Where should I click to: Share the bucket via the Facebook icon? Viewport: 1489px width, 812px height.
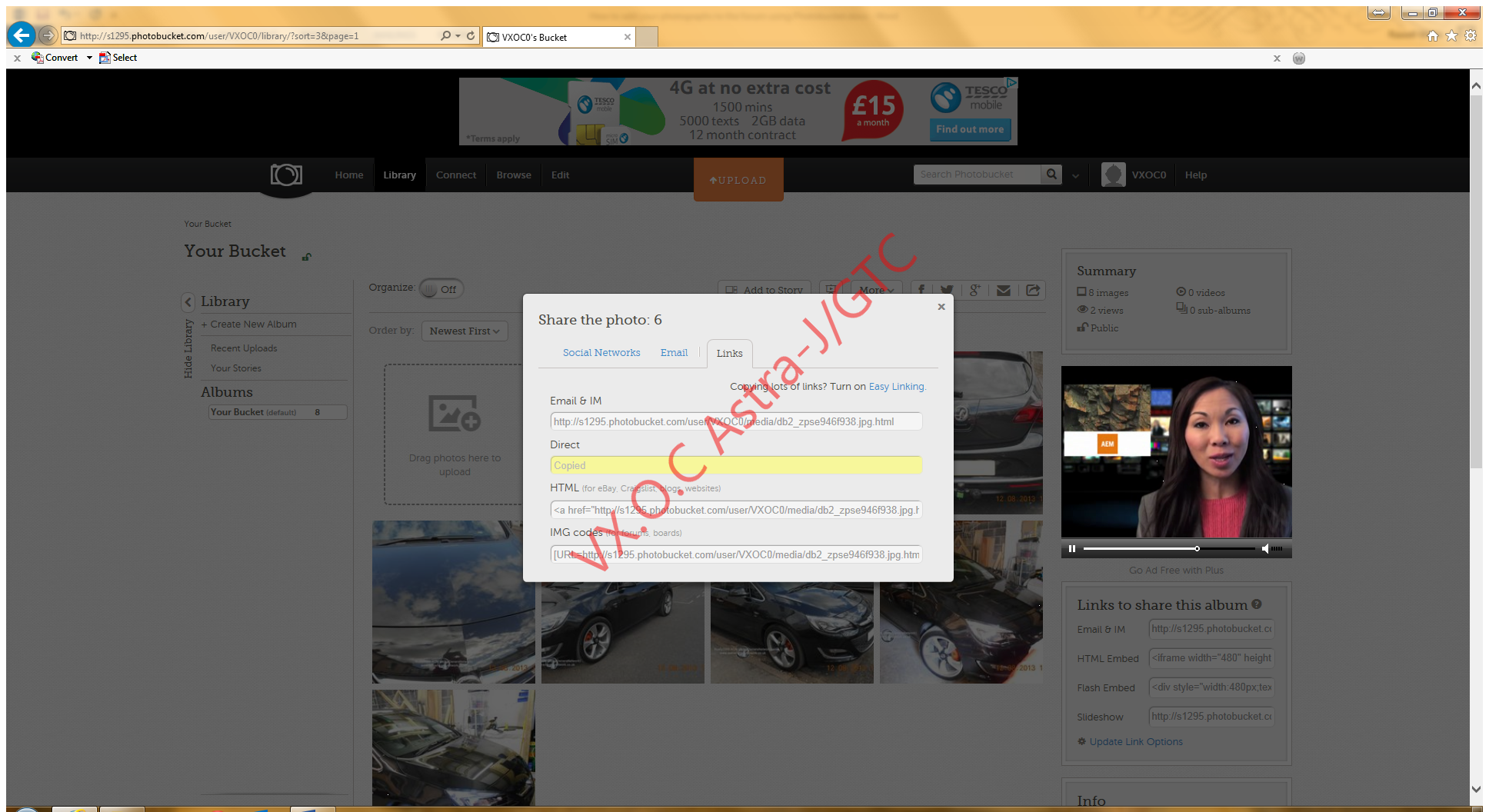coord(921,290)
